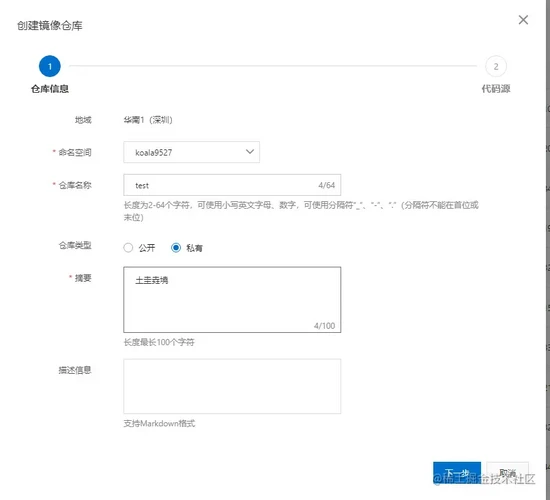This screenshot has height=500, width=550.
Task: Close the 创建镜像仓库 dialog
Action: tap(523, 20)
